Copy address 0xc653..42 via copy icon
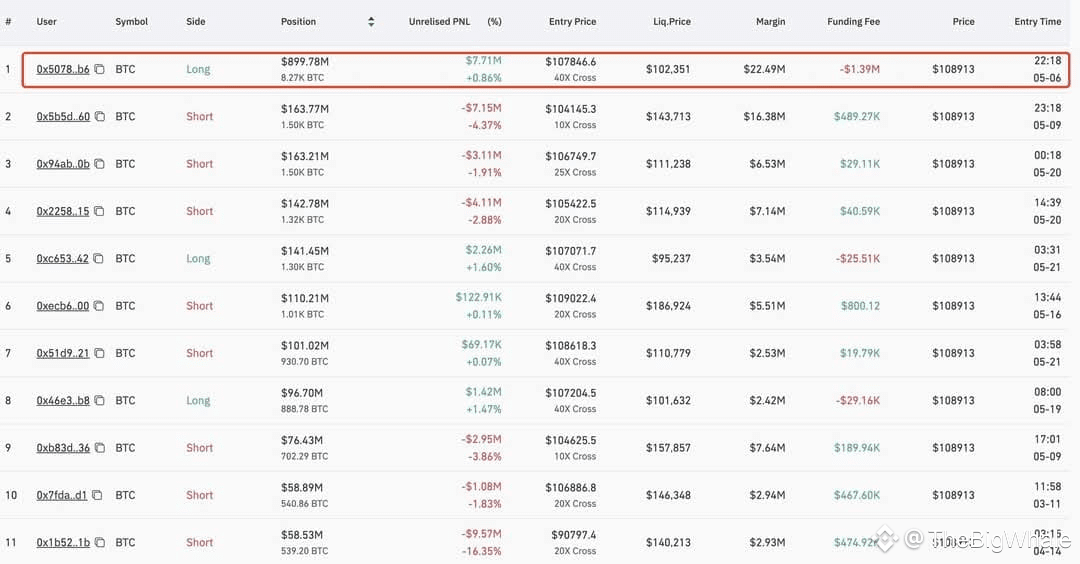The width and height of the screenshot is (1080, 564). click(98, 259)
